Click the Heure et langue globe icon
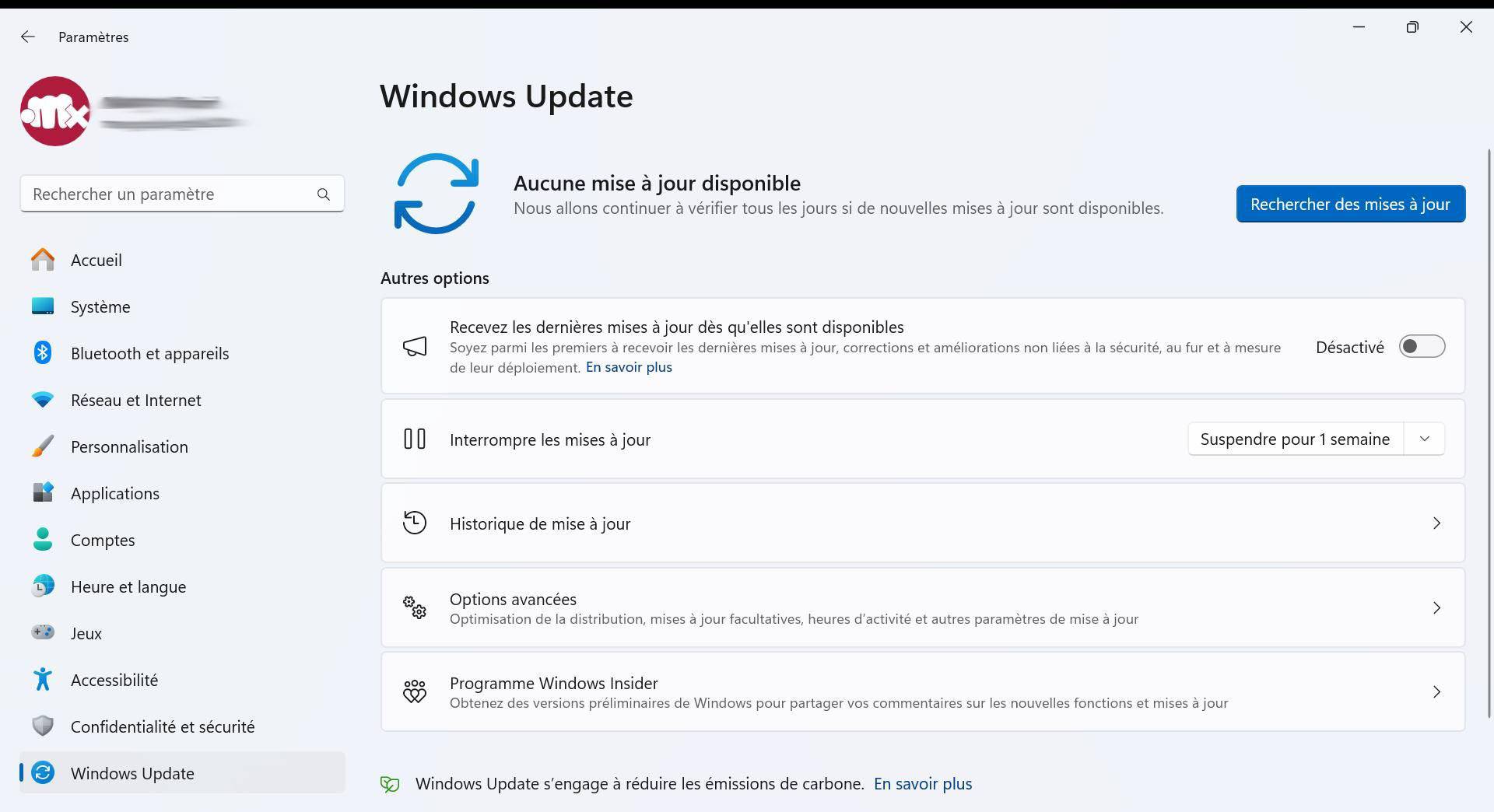1494x812 pixels. (x=43, y=586)
